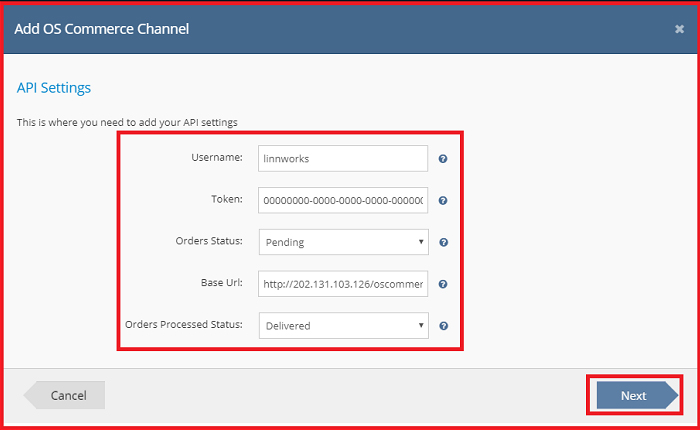The image size is (700, 430).
Task: Show help tooltip for Base Url
Action: (x=442, y=284)
